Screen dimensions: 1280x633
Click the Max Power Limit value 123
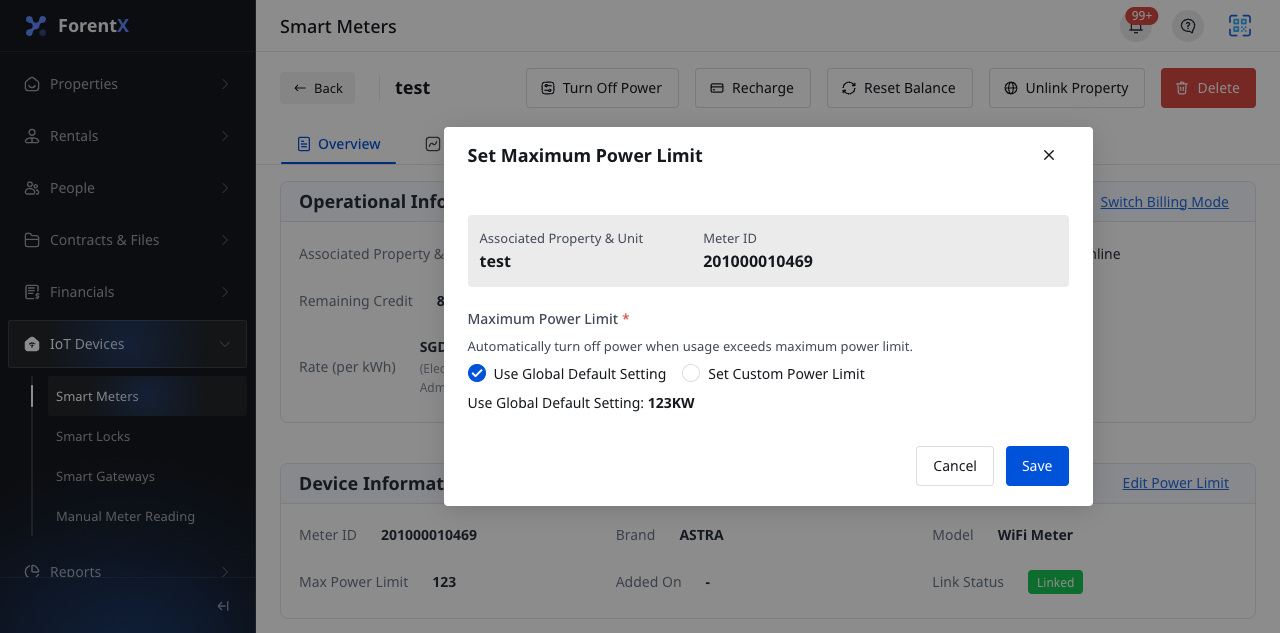[444, 582]
